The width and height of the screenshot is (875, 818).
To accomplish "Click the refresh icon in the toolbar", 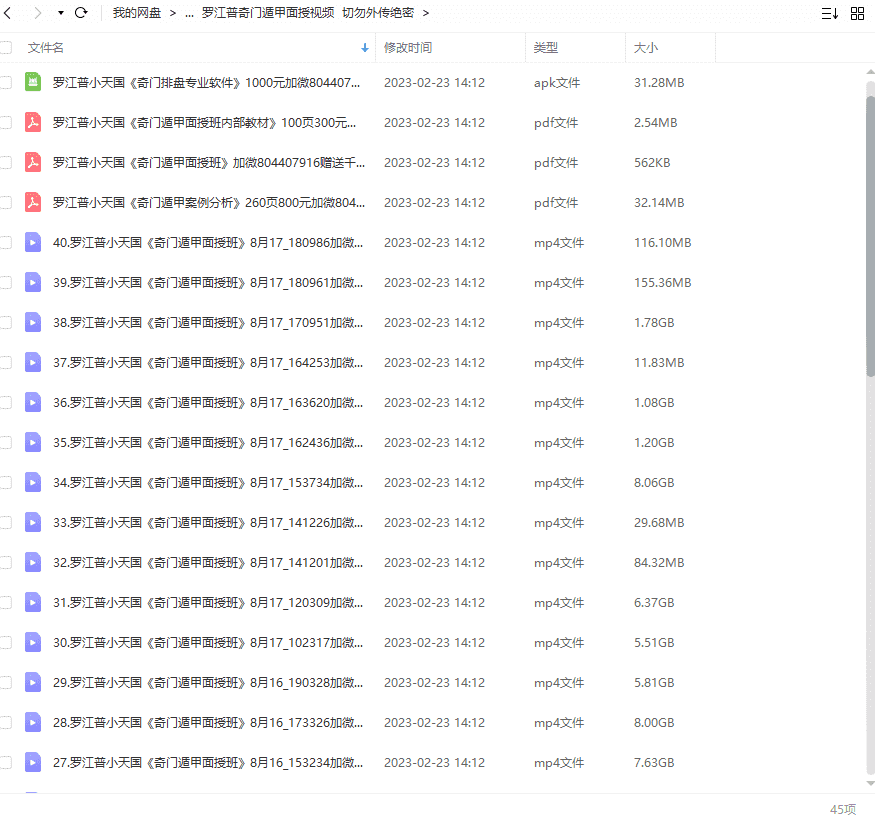I will 81,13.
